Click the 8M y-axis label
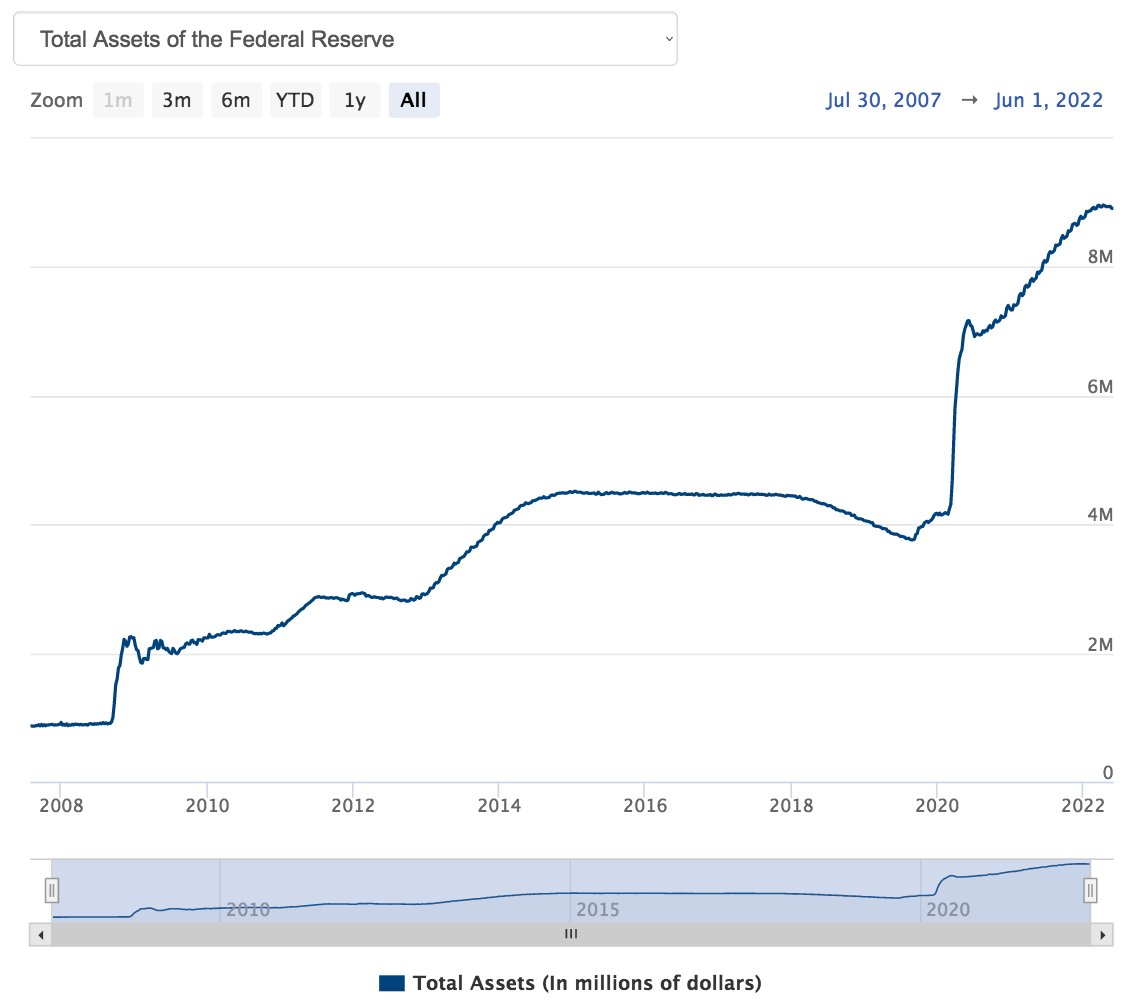 (1100, 256)
